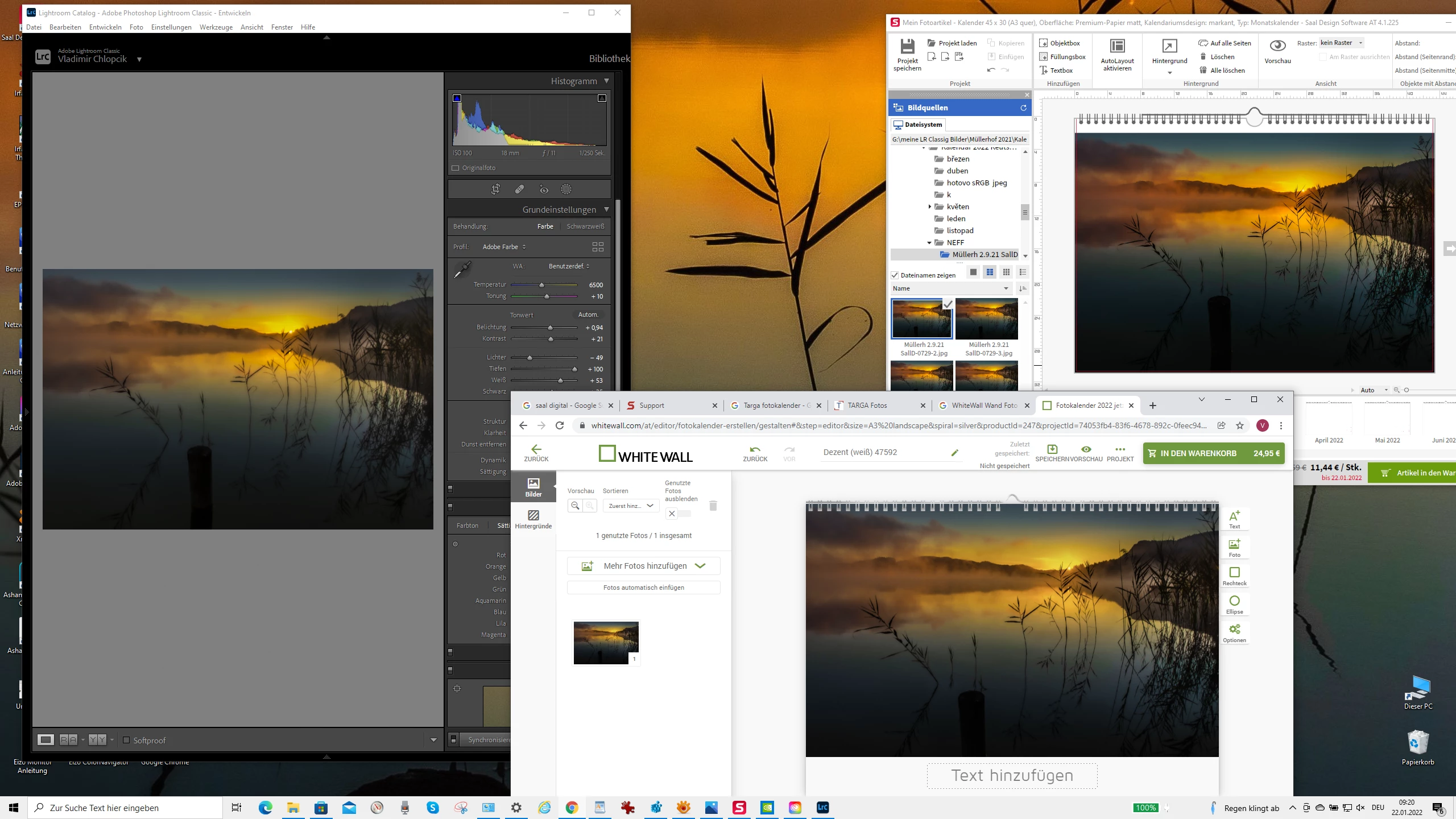Uncheck Dateinamen zeigen checkbox
This screenshot has width=1456, height=819.
point(895,275)
